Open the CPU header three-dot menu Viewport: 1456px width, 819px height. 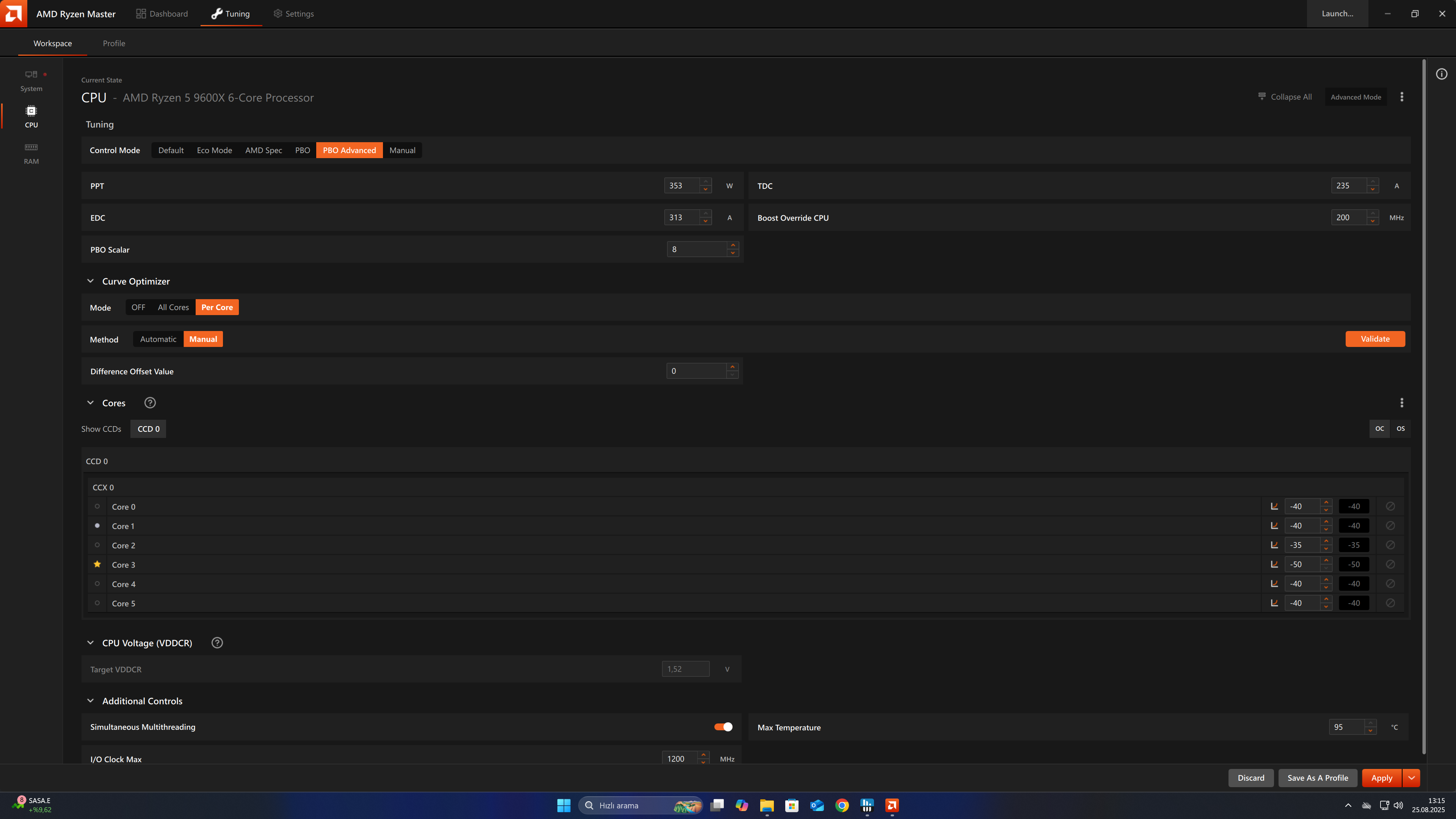click(1402, 97)
